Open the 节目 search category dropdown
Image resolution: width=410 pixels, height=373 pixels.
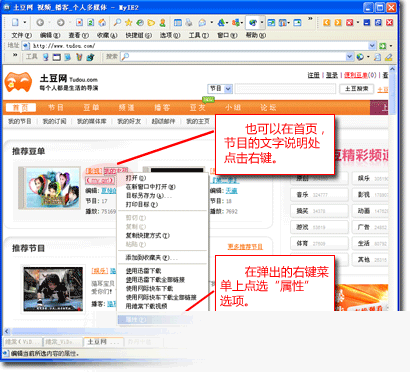(220, 89)
